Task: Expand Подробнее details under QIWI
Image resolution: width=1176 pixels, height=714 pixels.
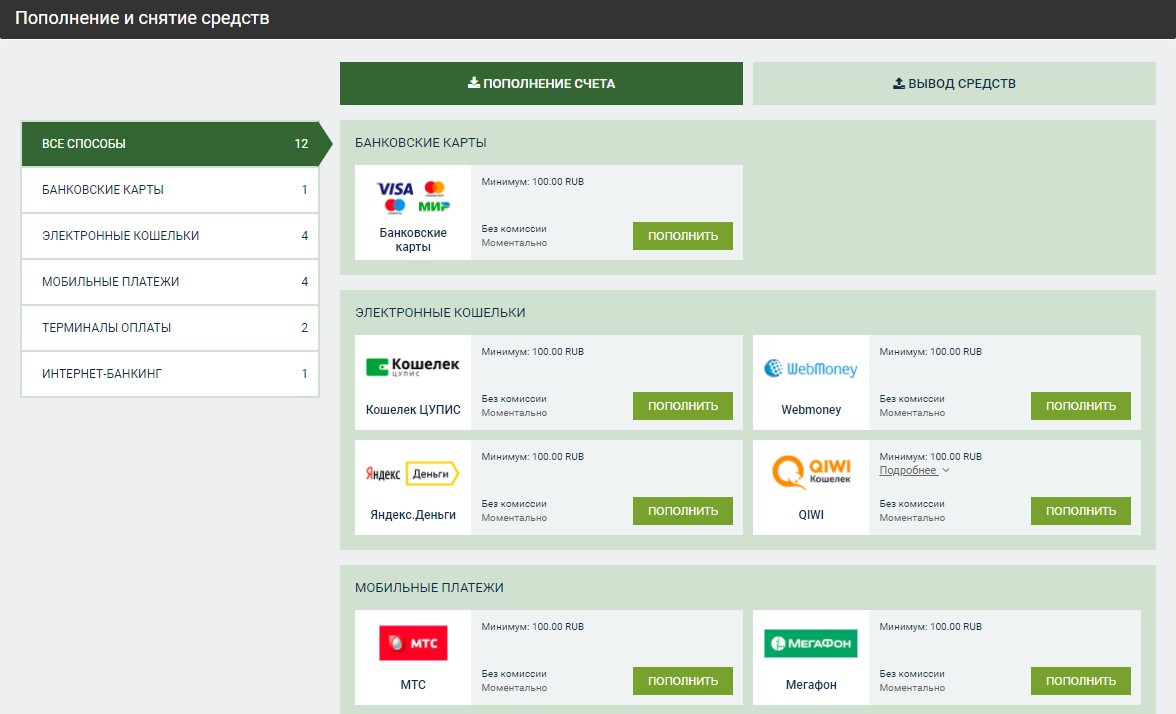Action: point(909,470)
